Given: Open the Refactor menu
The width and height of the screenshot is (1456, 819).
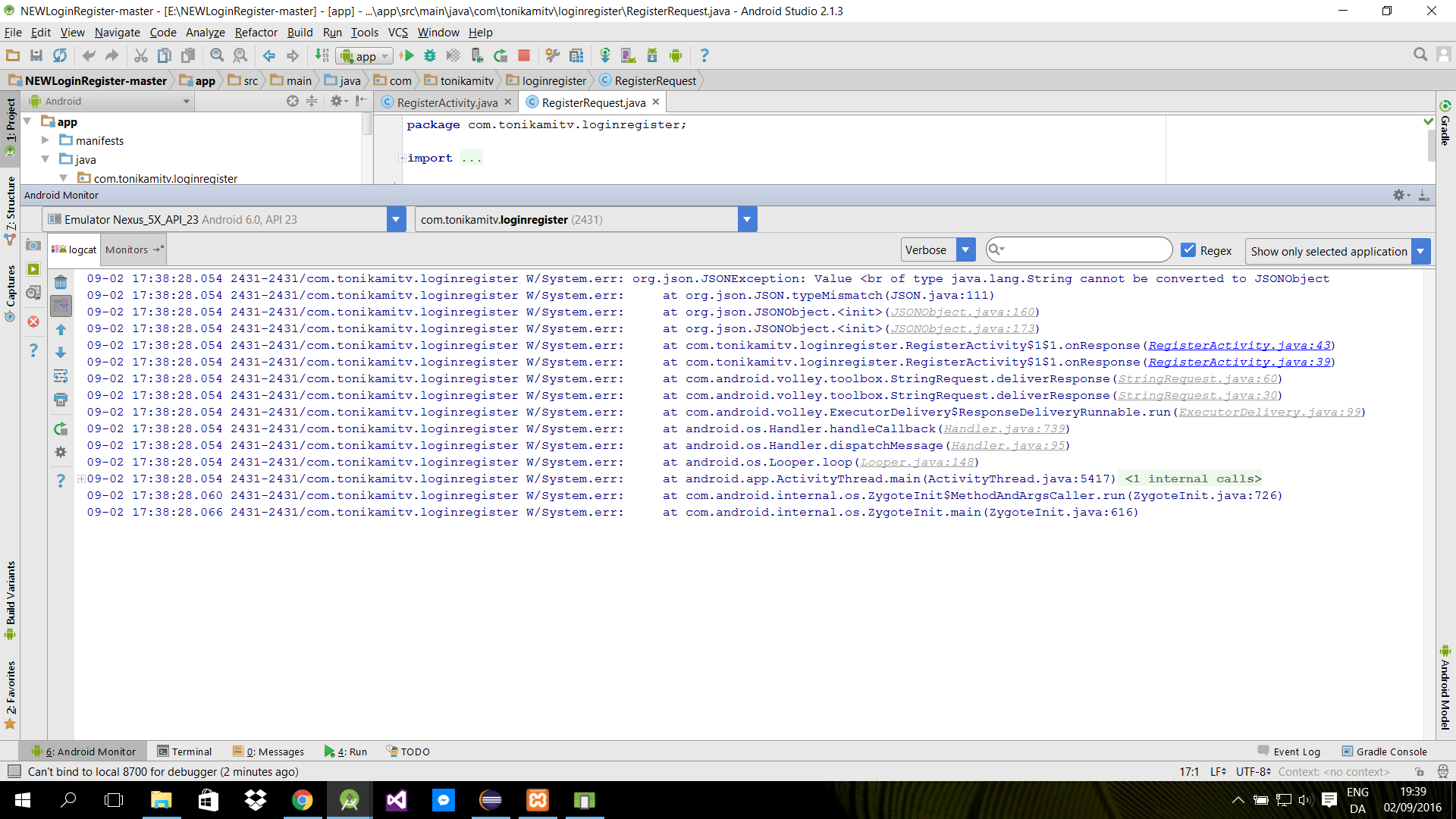Looking at the screenshot, I should click(256, 32).
